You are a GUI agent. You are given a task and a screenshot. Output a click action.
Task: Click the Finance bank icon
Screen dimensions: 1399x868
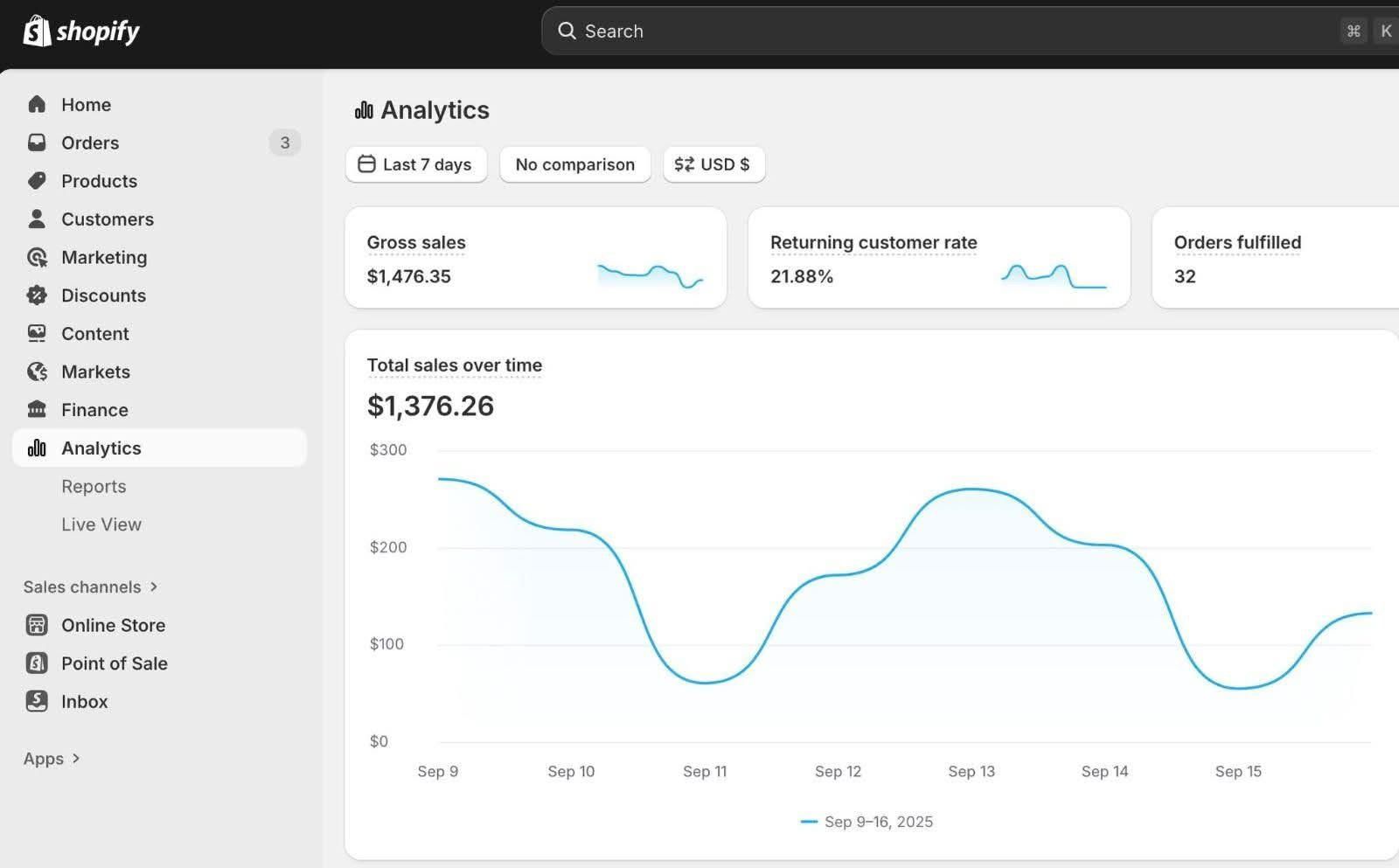point(37,409)
